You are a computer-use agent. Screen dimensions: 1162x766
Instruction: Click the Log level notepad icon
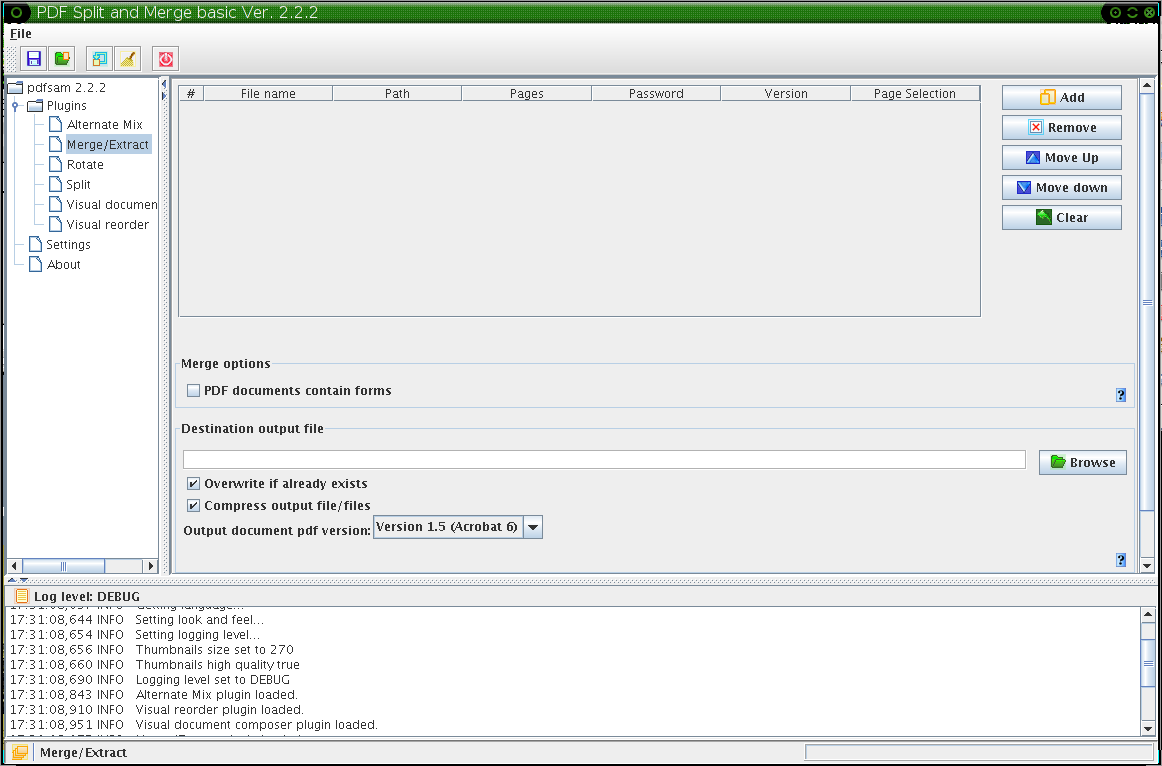pyautogui.click(x=21, y=596)
